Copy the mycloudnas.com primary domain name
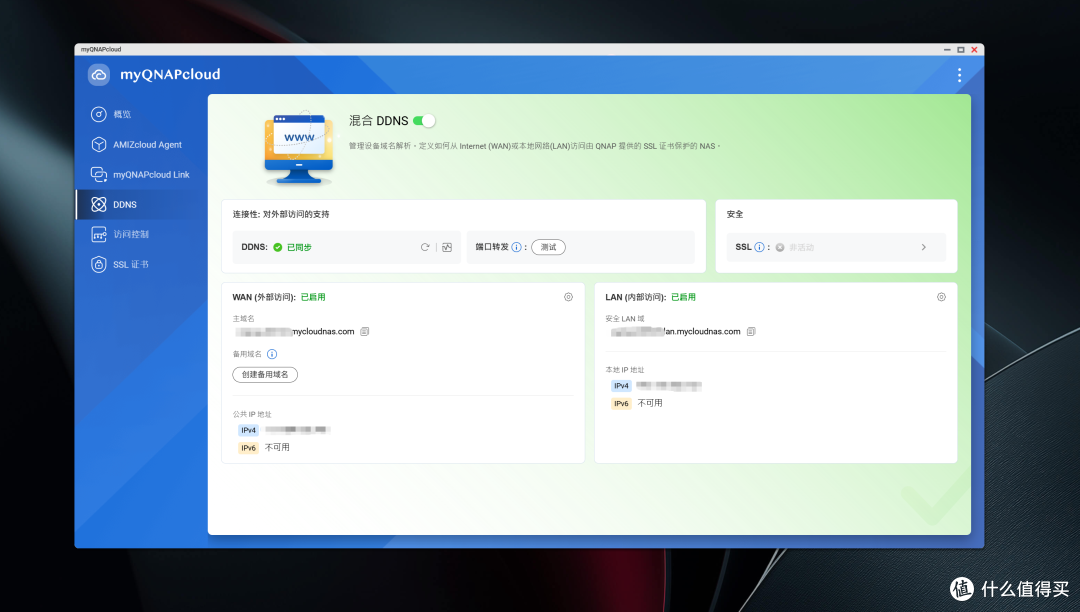1080x612 pixels. pos(365,332)
